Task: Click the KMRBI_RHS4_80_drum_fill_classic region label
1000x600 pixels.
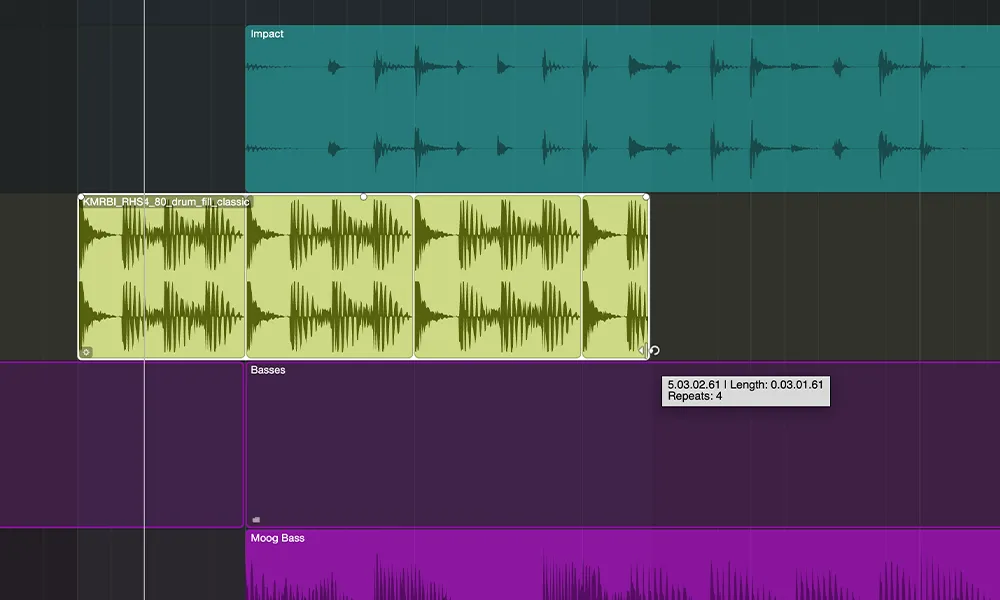Action: [166, 201]
